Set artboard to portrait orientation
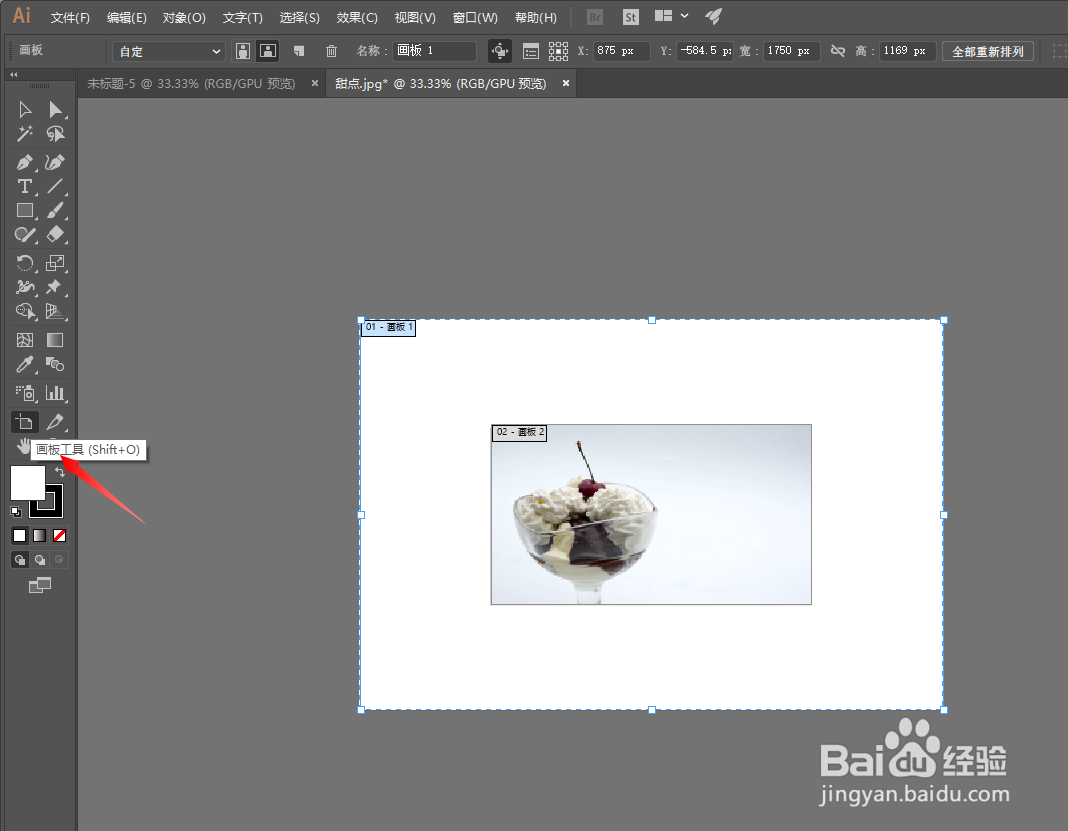The image size is (1068, 831). (243, 50)
